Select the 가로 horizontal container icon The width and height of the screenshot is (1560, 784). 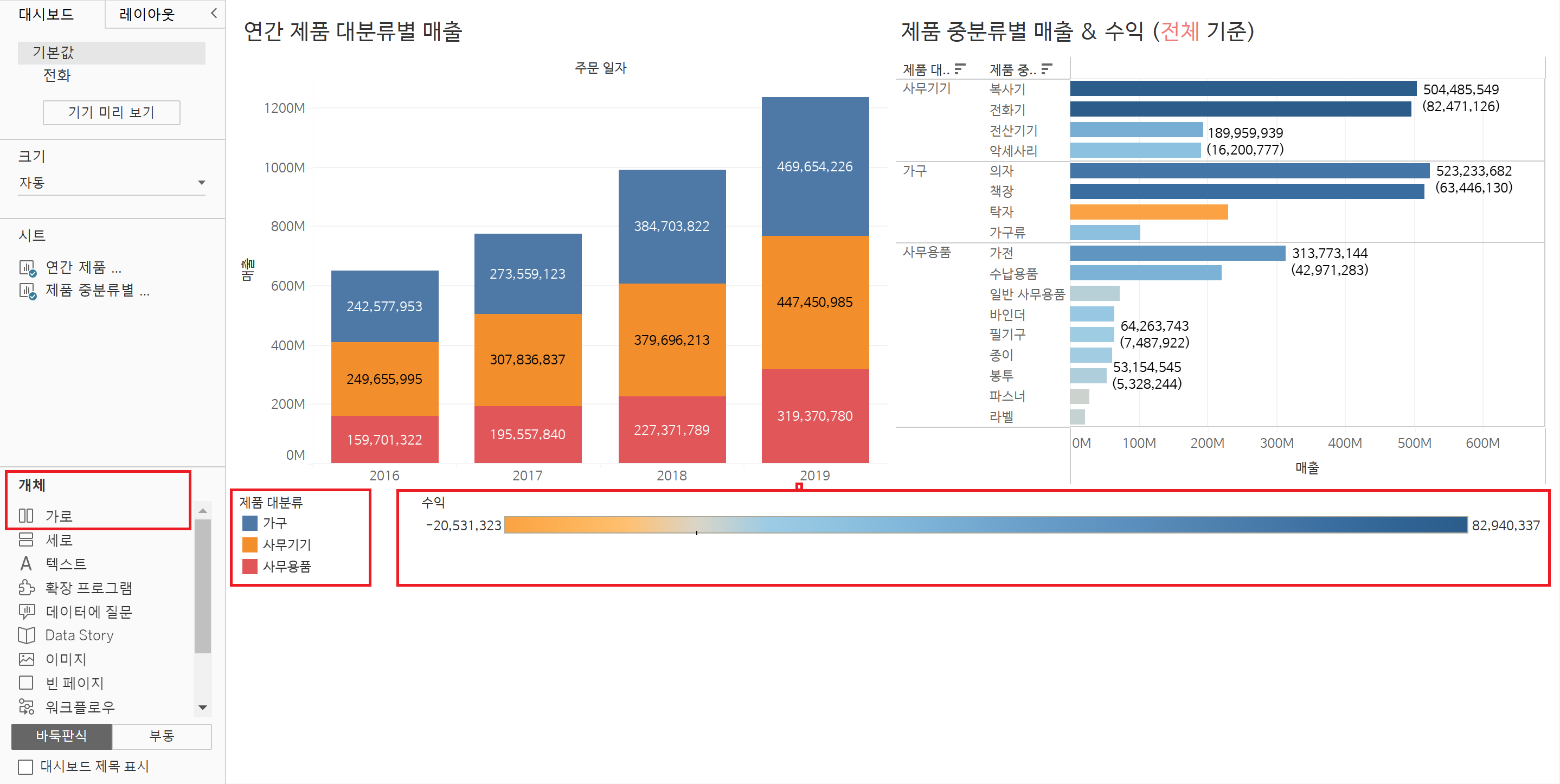tap(26, 516)
